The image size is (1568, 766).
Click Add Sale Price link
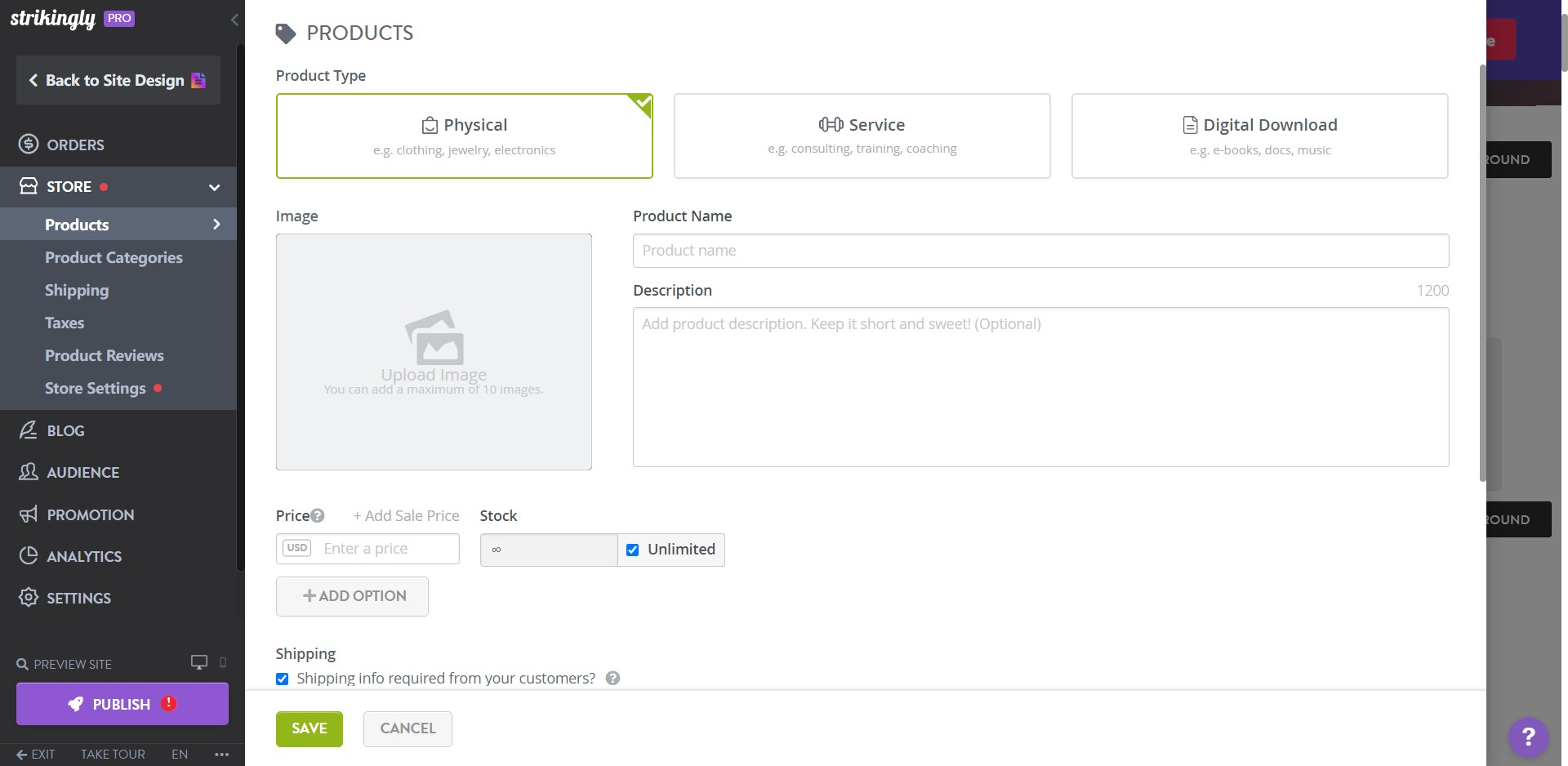pos(406,515)
